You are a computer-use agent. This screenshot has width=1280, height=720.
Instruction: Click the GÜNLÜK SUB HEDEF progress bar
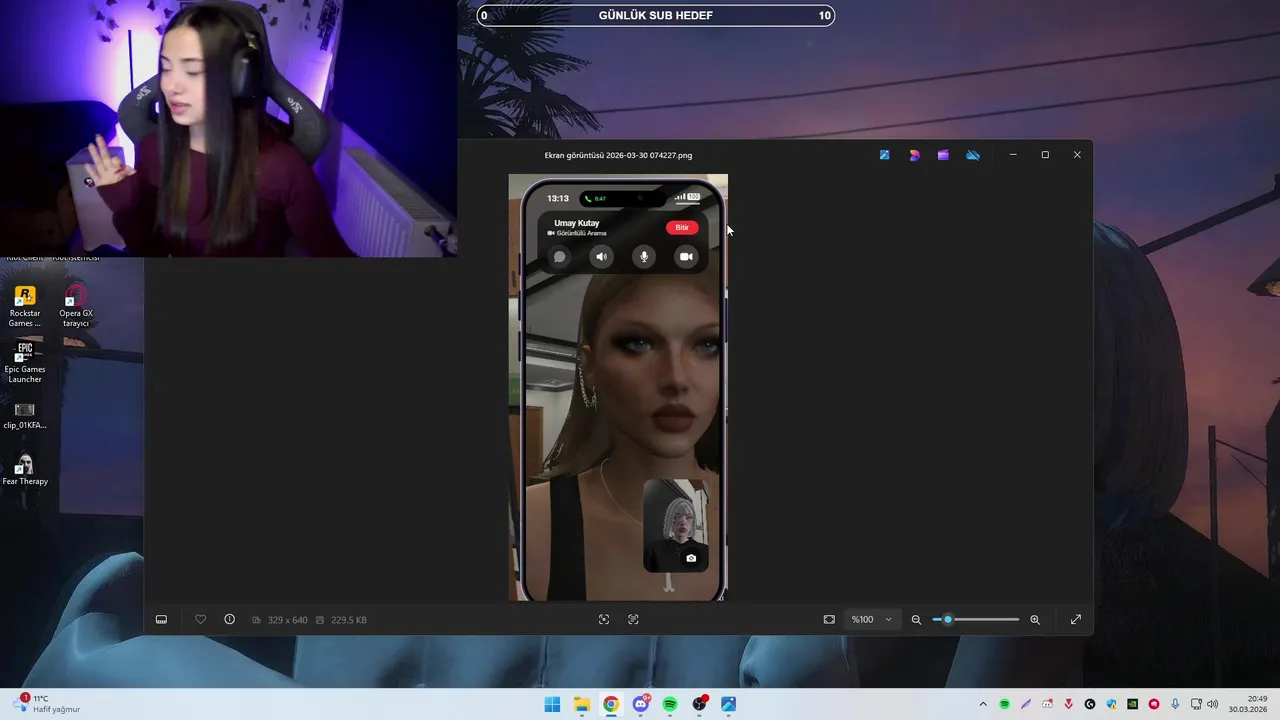656,15
